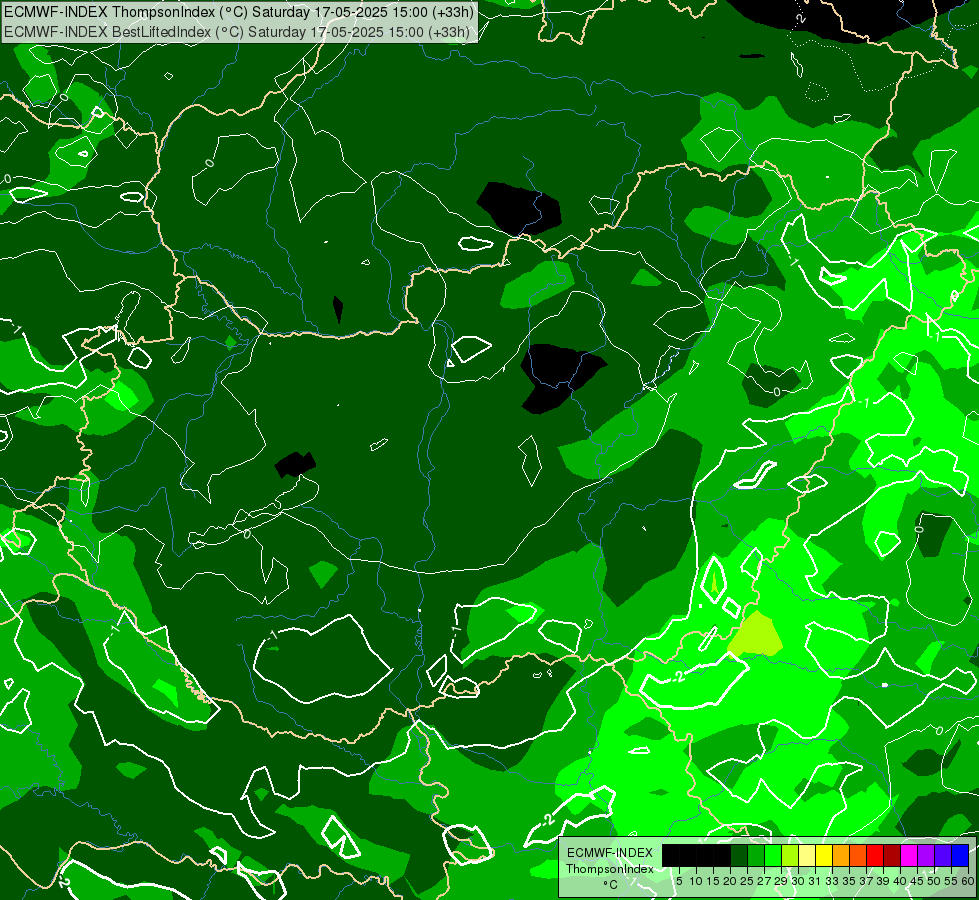
Task: Select the lime 29-30 legend swatch
Action: click(790, 855)
